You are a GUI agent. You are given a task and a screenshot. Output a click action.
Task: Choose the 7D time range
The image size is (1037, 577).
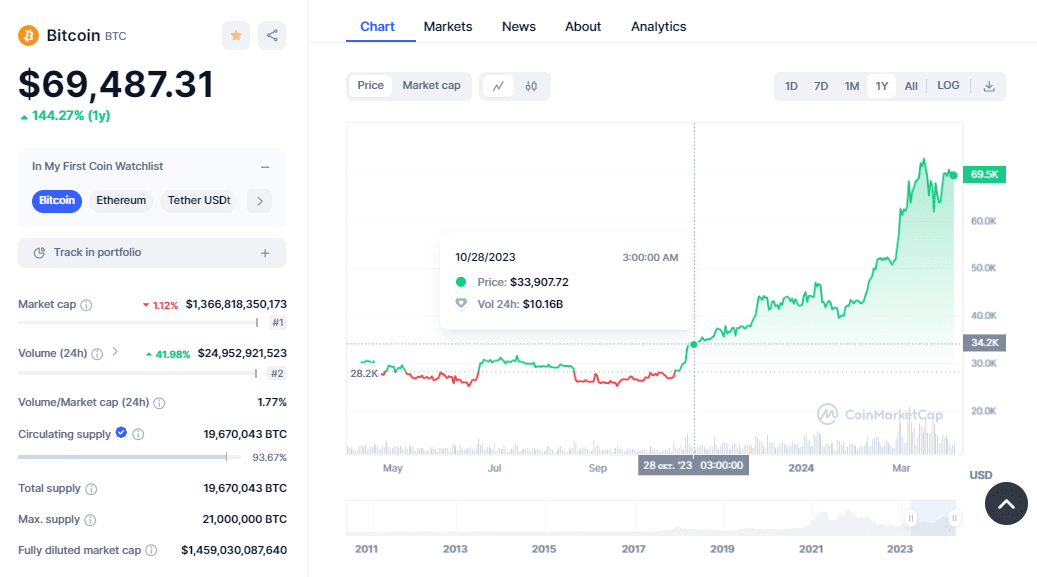(x=821, y=86)
